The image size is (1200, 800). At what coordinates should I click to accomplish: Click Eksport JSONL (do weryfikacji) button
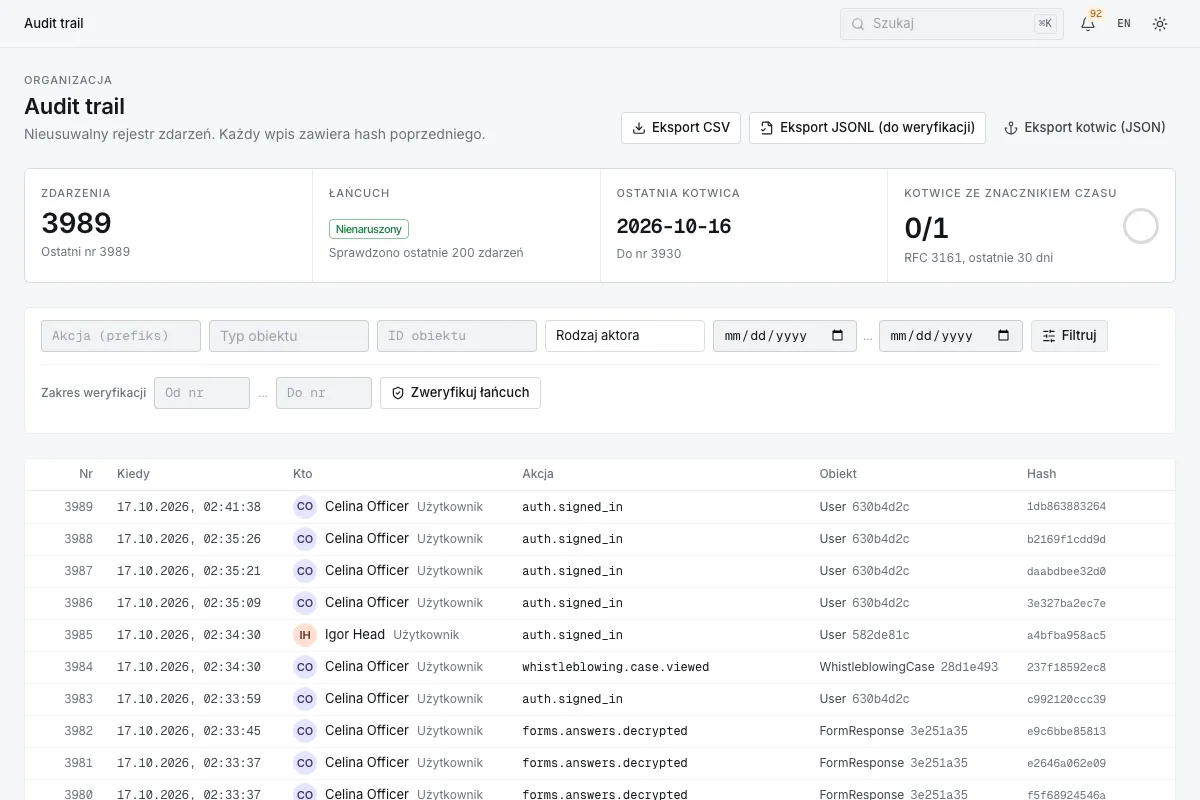(x=868, y=128)
